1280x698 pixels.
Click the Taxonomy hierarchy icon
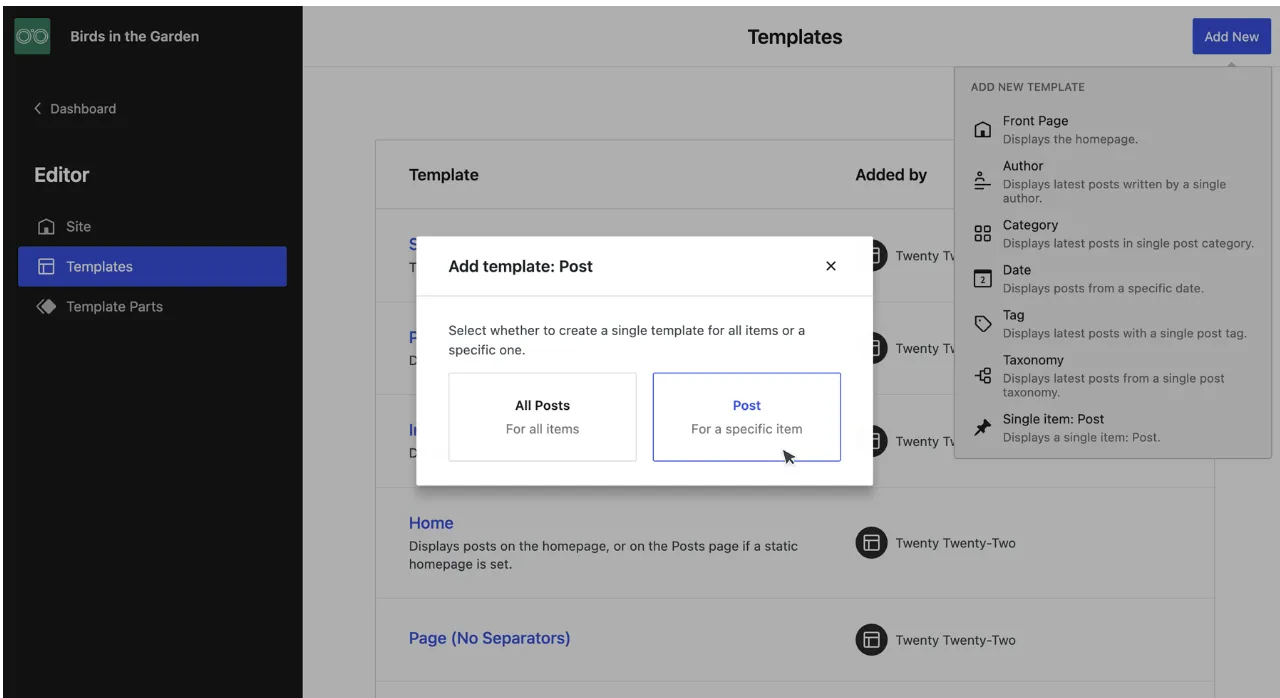tap(983, 376)
